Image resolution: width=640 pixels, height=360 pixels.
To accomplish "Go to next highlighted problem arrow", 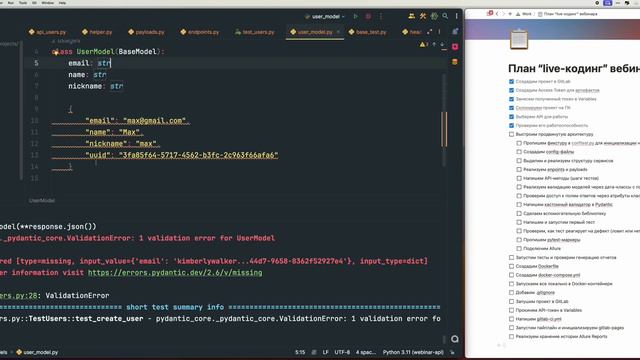I will point(443,44).
